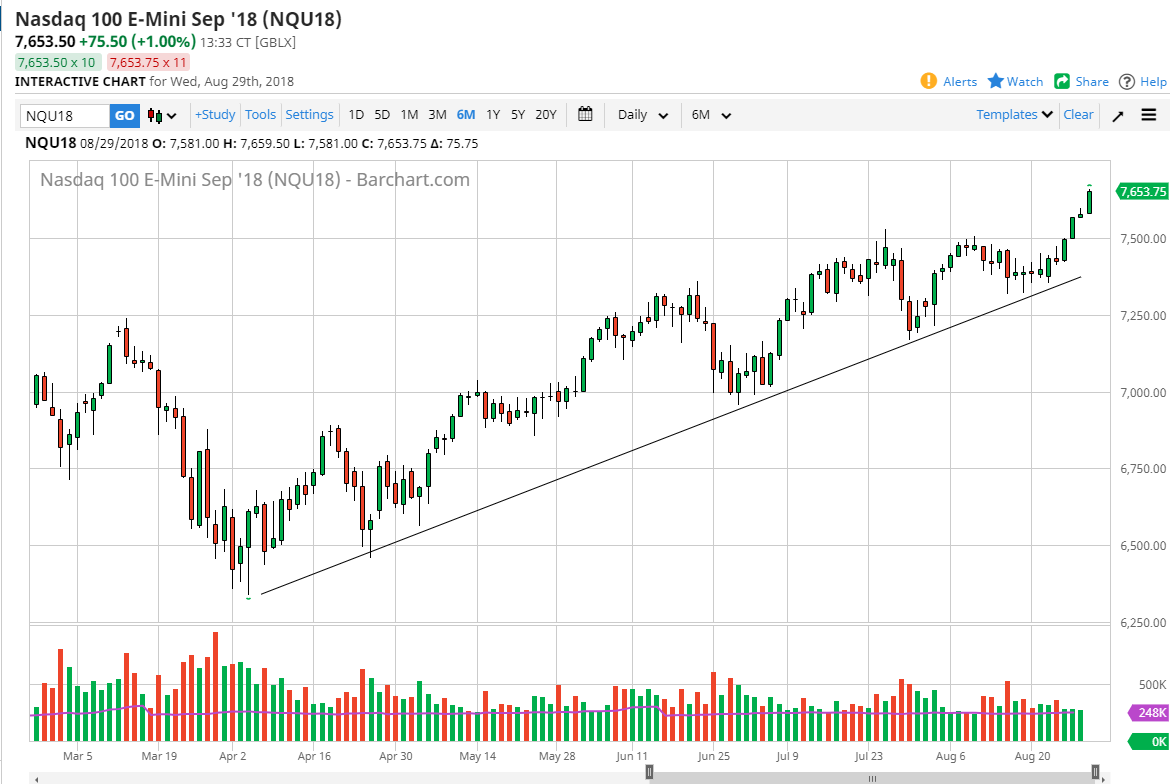Viewport: 1173px width, 784px height.
Task: Select the 1D time range
Action: pos(356,114)
